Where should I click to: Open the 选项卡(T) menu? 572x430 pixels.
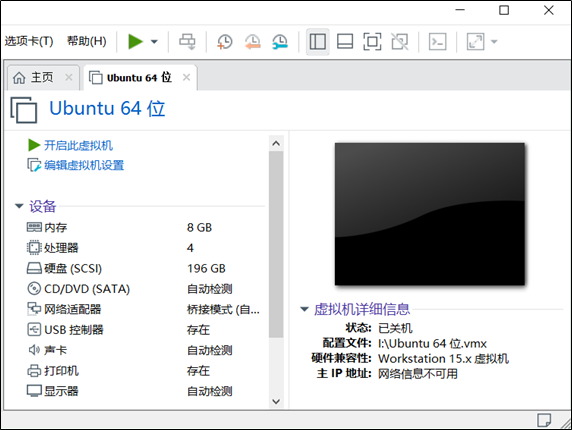coord(29,41)
